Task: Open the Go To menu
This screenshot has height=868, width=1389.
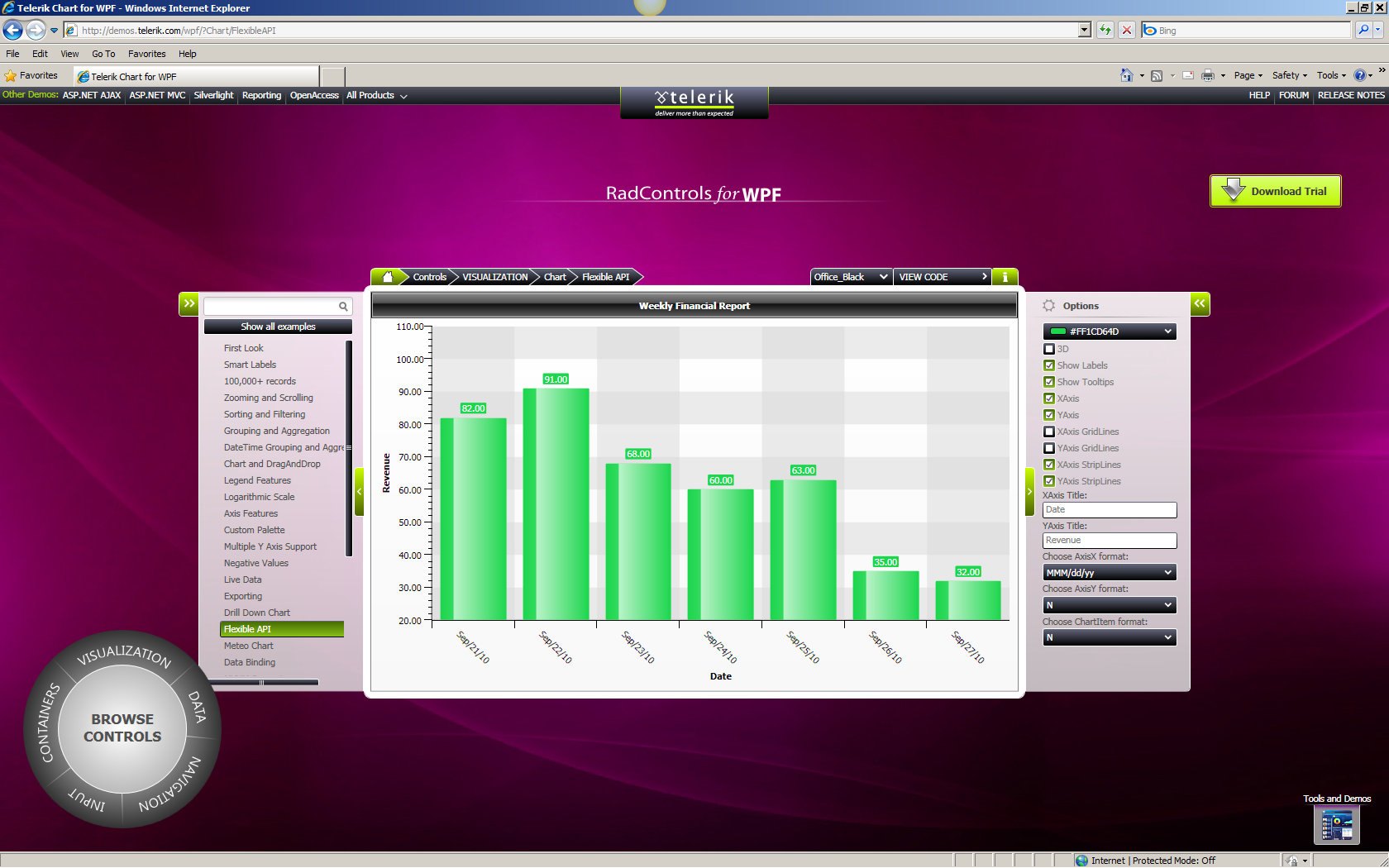Action: [103, 54]
